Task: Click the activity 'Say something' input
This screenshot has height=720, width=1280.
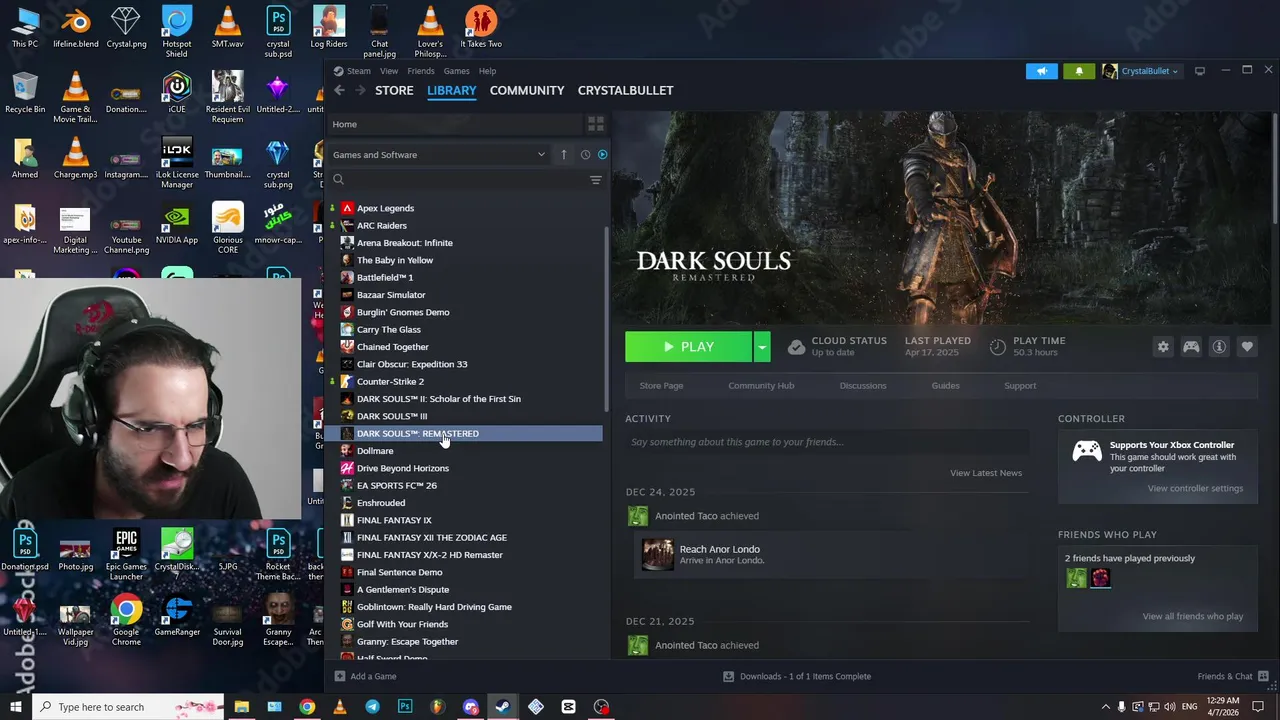Action: point(827,442)
